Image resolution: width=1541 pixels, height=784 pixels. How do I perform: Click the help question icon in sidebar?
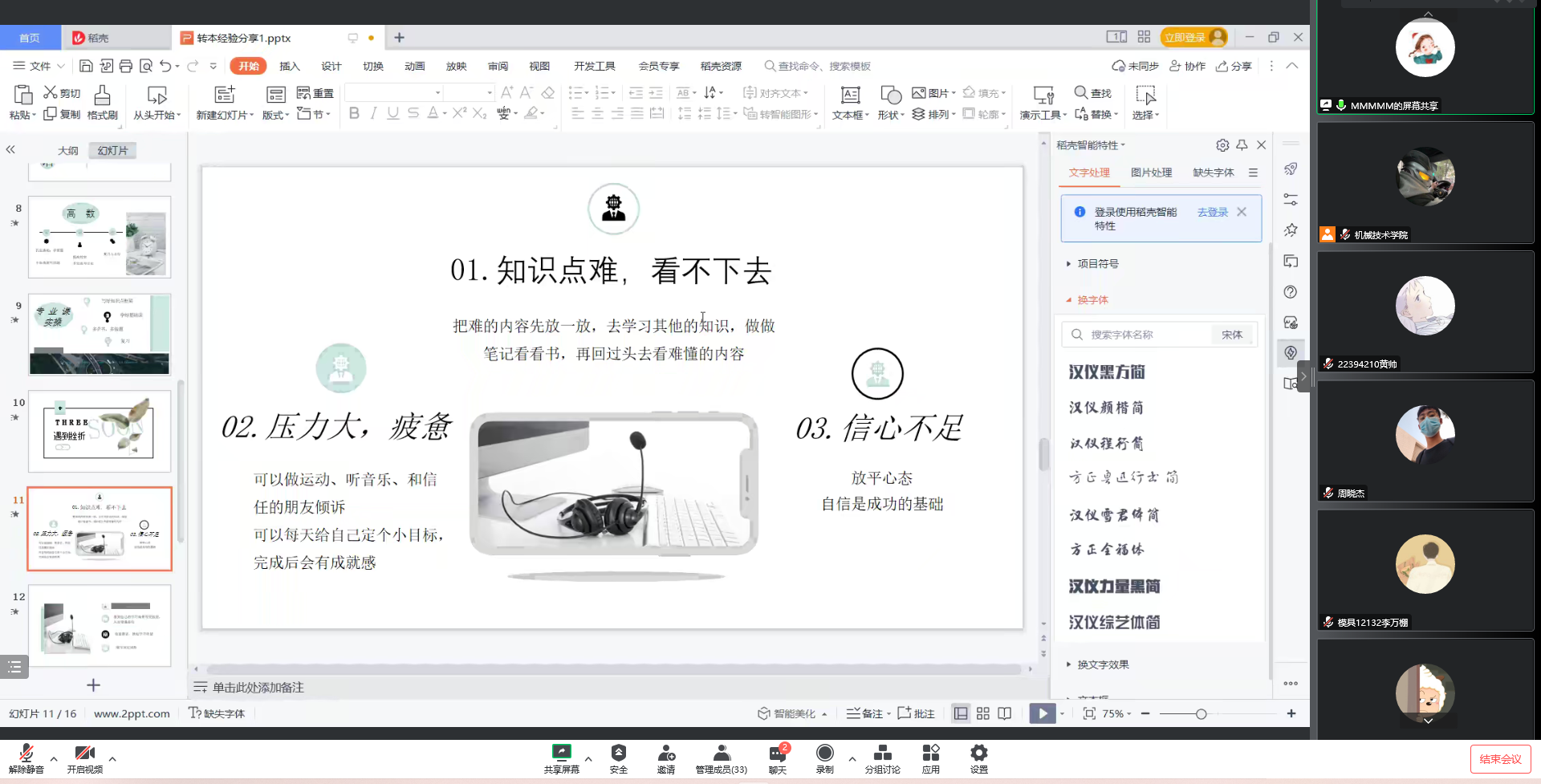pos(1291,292)
